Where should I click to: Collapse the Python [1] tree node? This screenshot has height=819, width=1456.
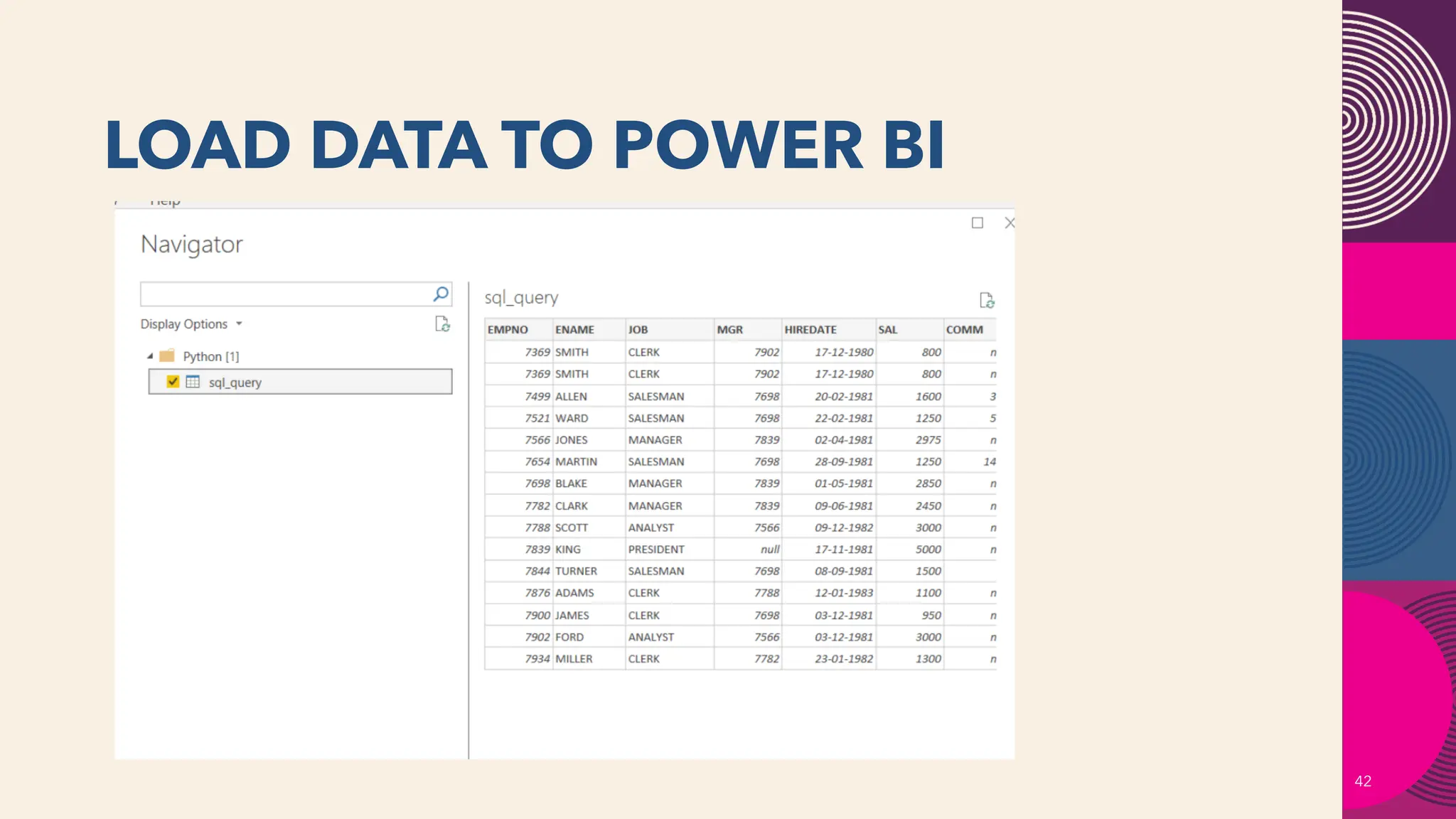point(150,356)
